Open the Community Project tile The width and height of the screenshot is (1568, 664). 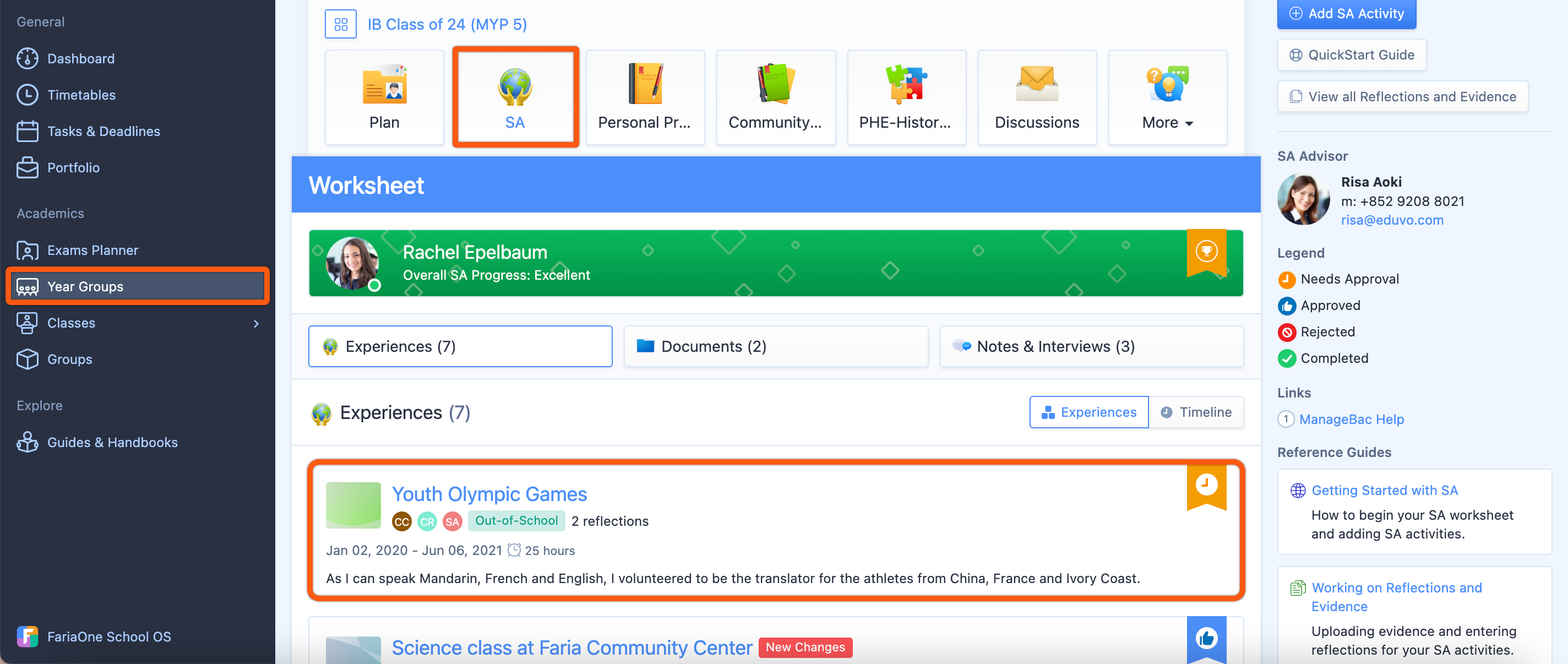(776, 97)
